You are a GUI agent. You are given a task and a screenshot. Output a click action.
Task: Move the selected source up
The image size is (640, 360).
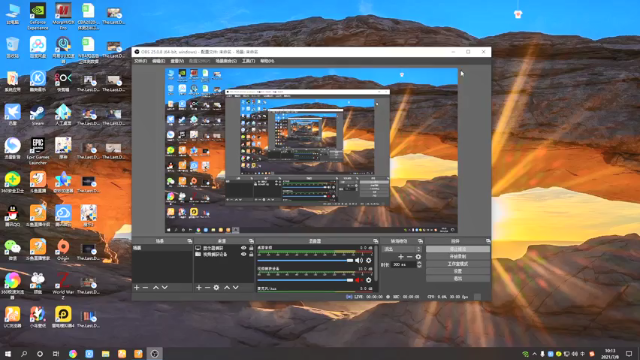point(227,287)
